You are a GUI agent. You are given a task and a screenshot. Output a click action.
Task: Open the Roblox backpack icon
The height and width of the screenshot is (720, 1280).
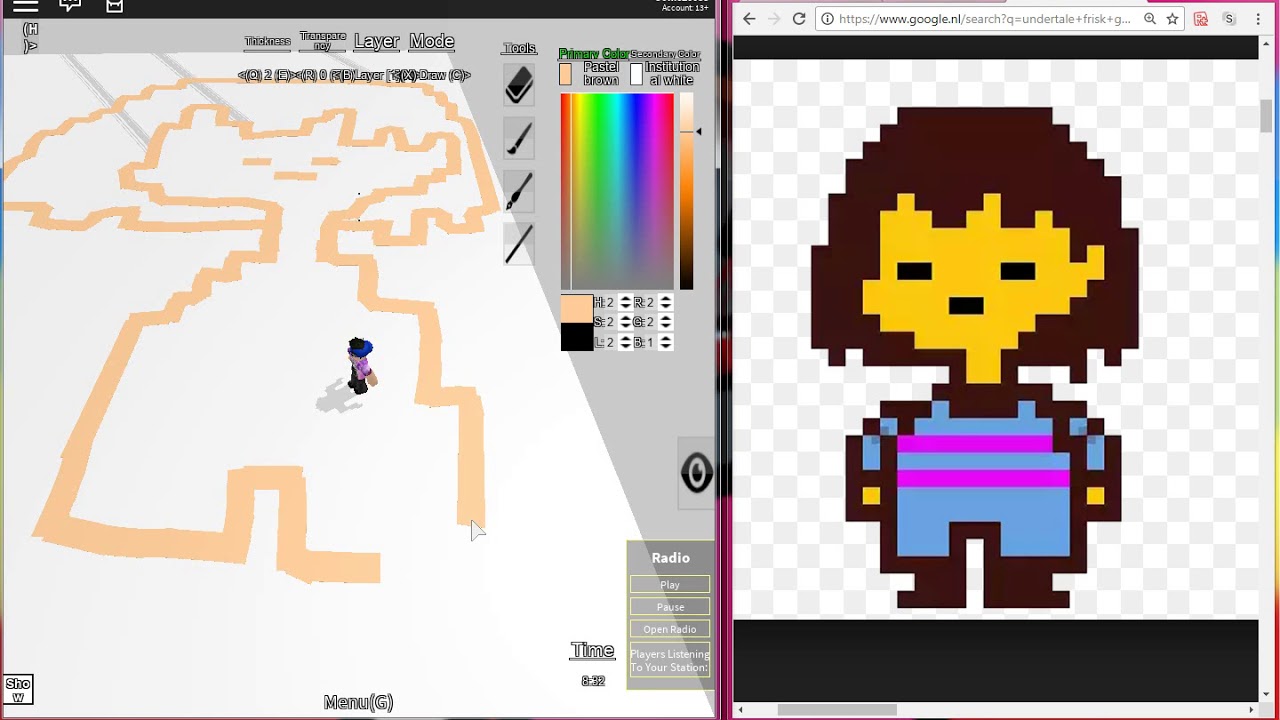[115, 6]
